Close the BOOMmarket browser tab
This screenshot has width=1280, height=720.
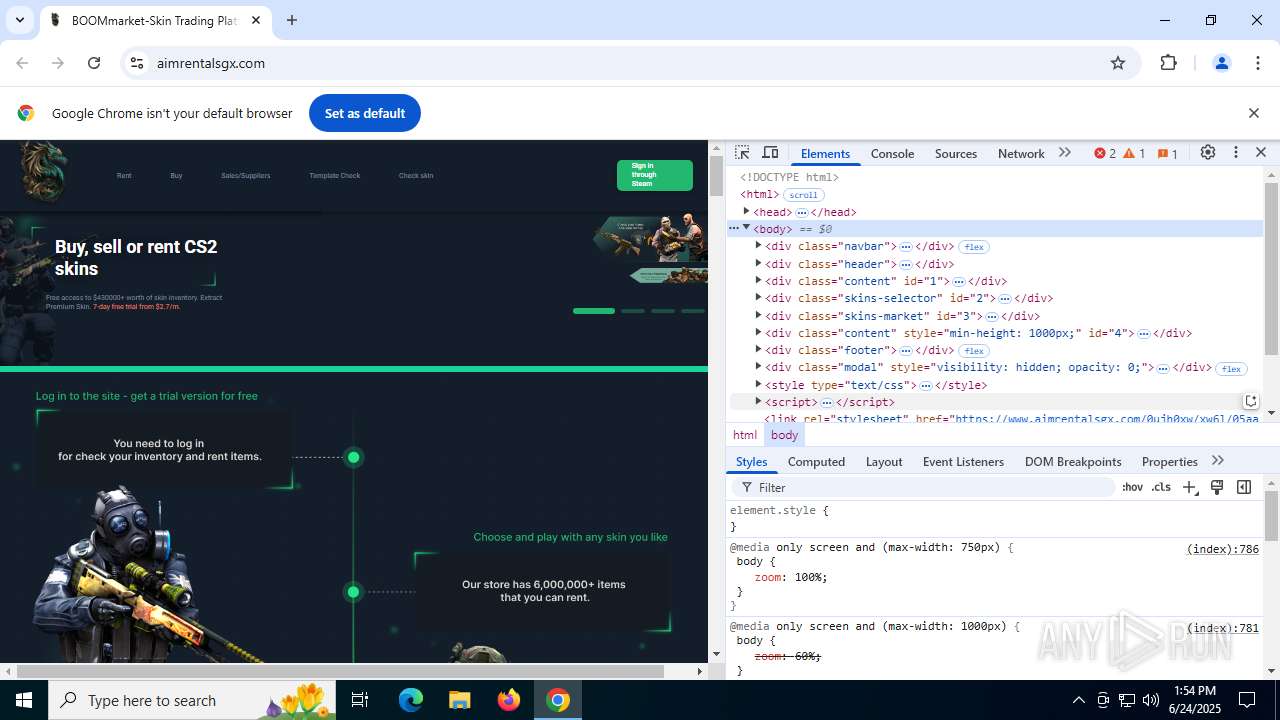point(256,20)
